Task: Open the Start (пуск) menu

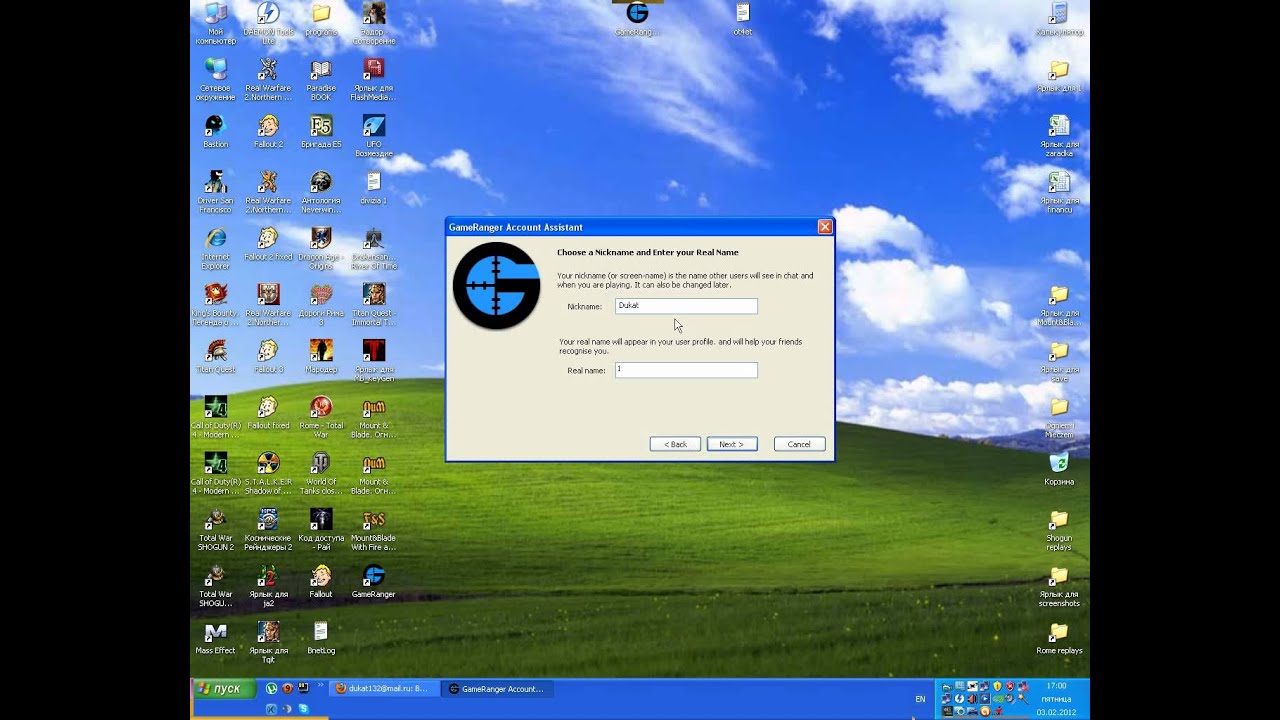Action: click(222, 689)
